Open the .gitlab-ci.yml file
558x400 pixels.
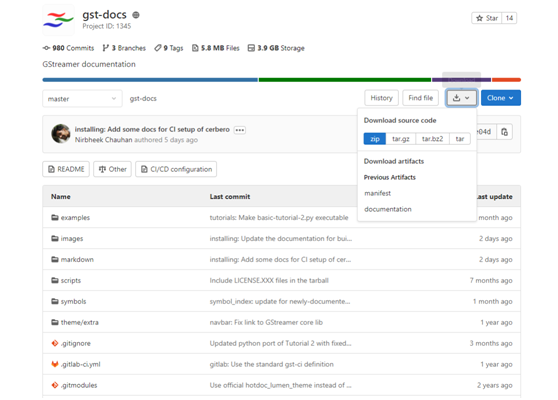[x=80, y=364]
